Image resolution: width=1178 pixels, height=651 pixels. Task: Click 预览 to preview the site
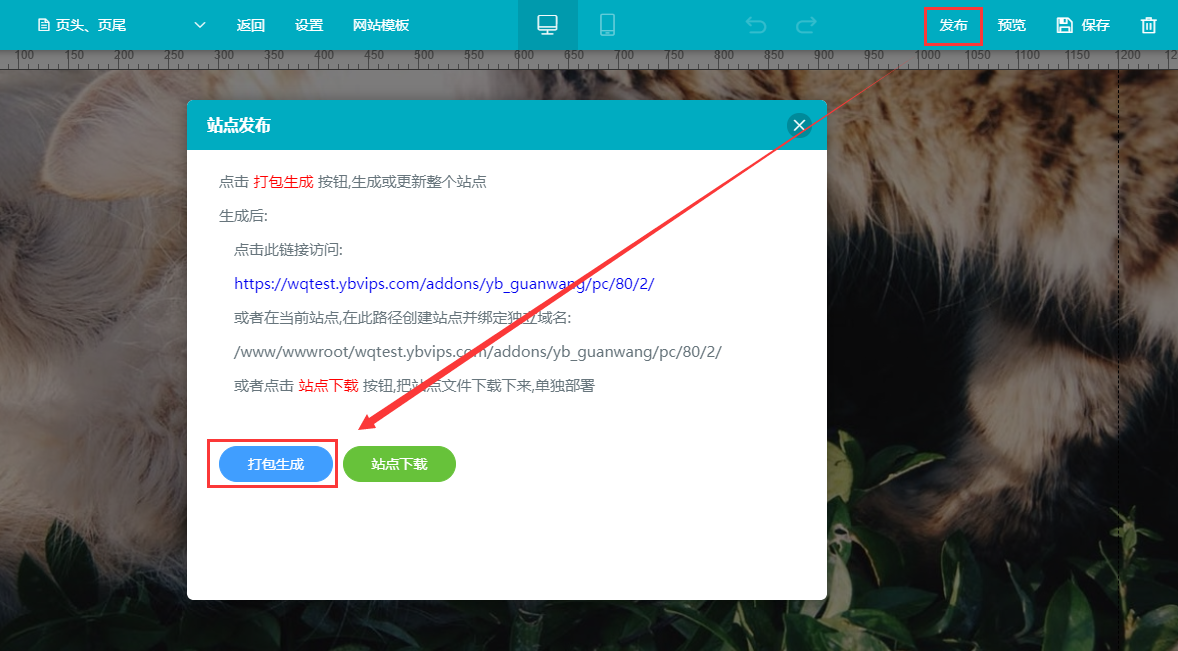tap(1011, 25)
